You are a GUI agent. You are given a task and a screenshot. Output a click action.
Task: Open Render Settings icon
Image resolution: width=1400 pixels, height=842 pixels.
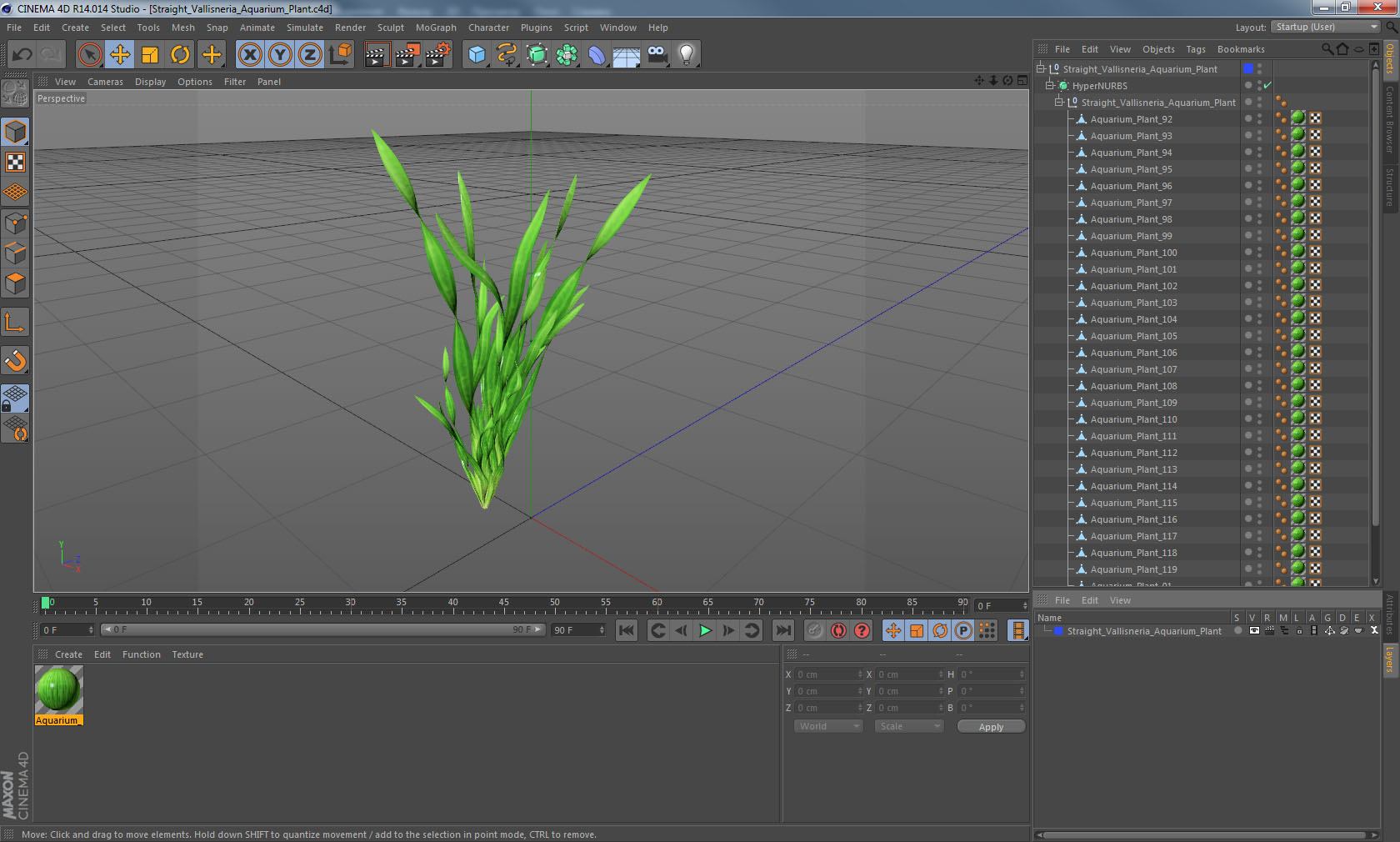click(438, 55)
